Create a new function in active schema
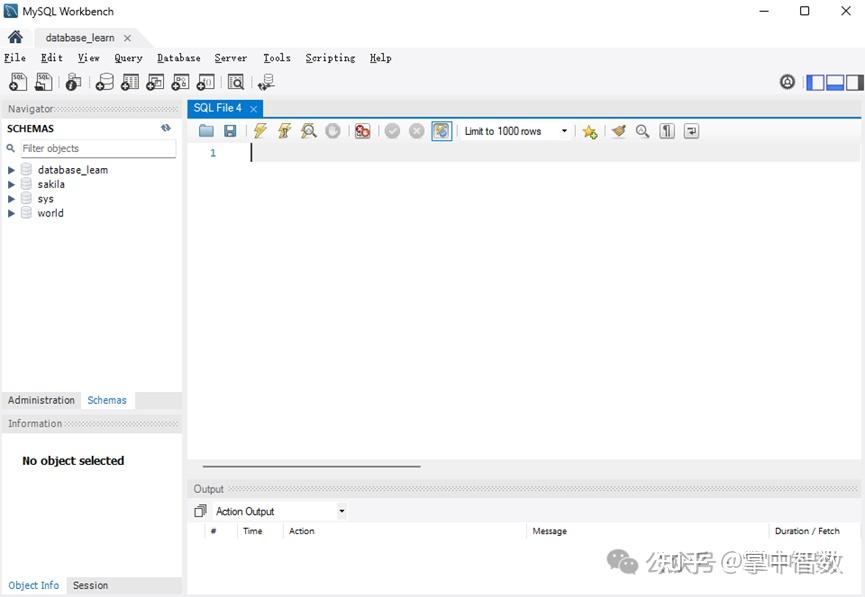 point(206,82)
